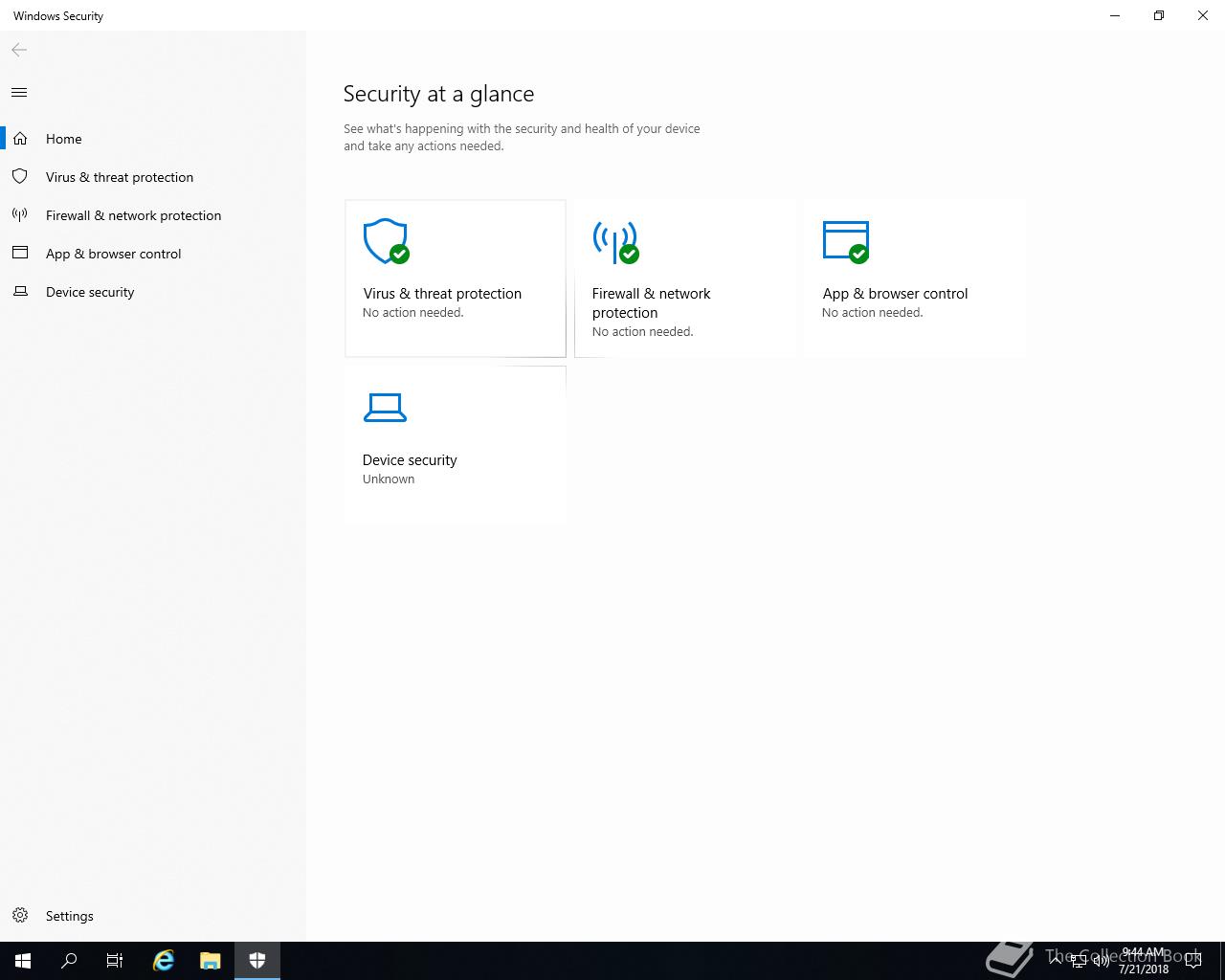Viewport: 1225px width, 980px height.
Task: Open Firewall & network protection in sidebar
Action: pos(153,215)
